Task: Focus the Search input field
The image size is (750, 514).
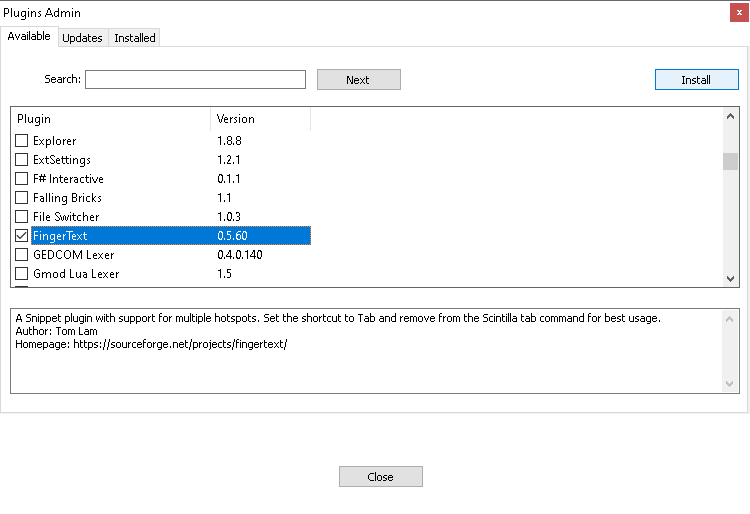Action: tap(195, 79)
